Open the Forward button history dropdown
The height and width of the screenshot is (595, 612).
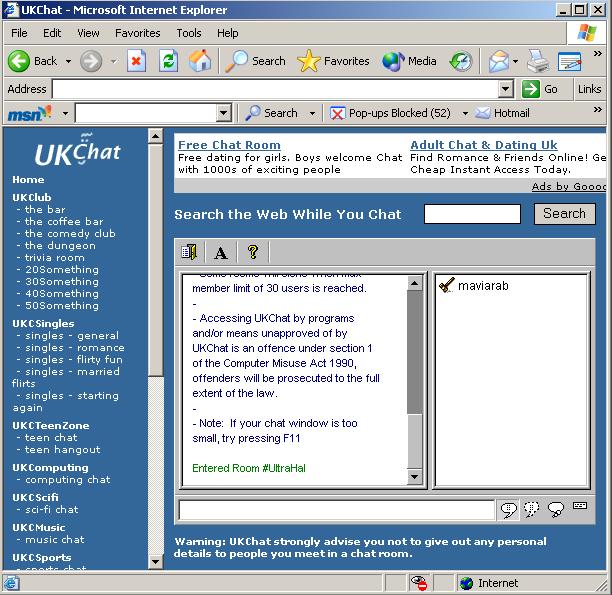[114, 61]
